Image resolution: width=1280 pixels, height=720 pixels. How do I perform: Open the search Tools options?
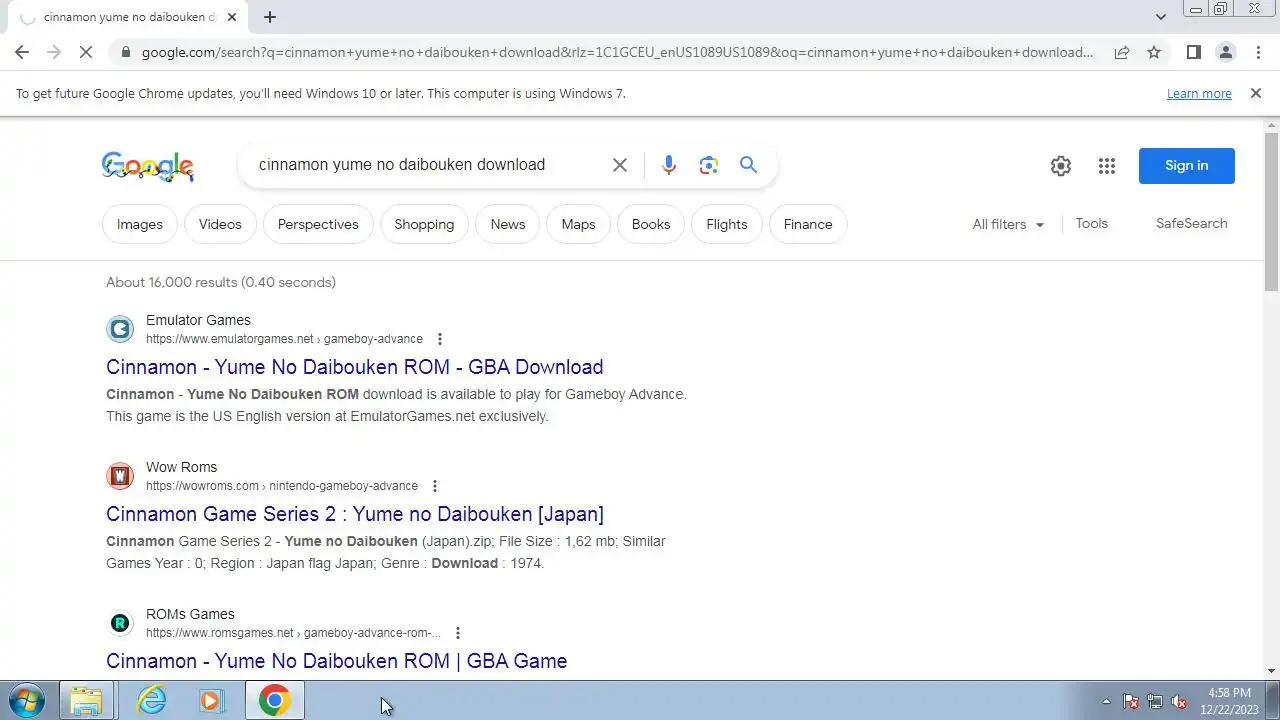click(1091, 223)
